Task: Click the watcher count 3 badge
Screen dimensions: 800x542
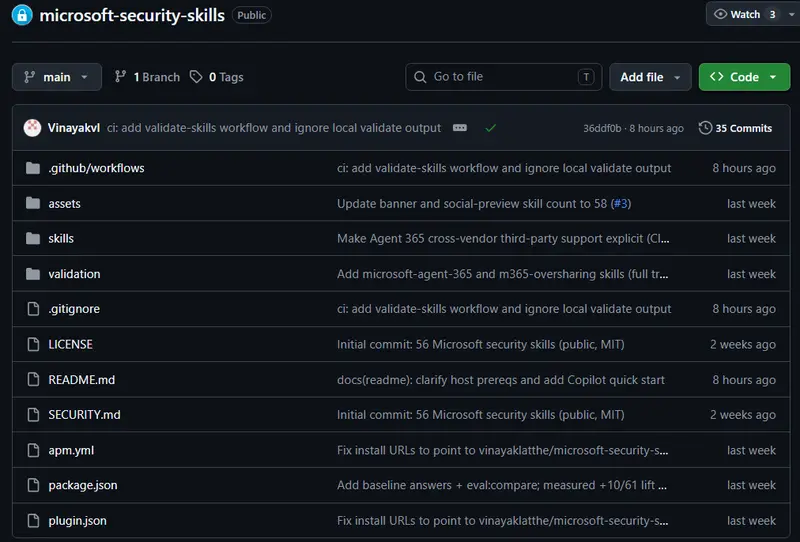Action: (772, 14)
